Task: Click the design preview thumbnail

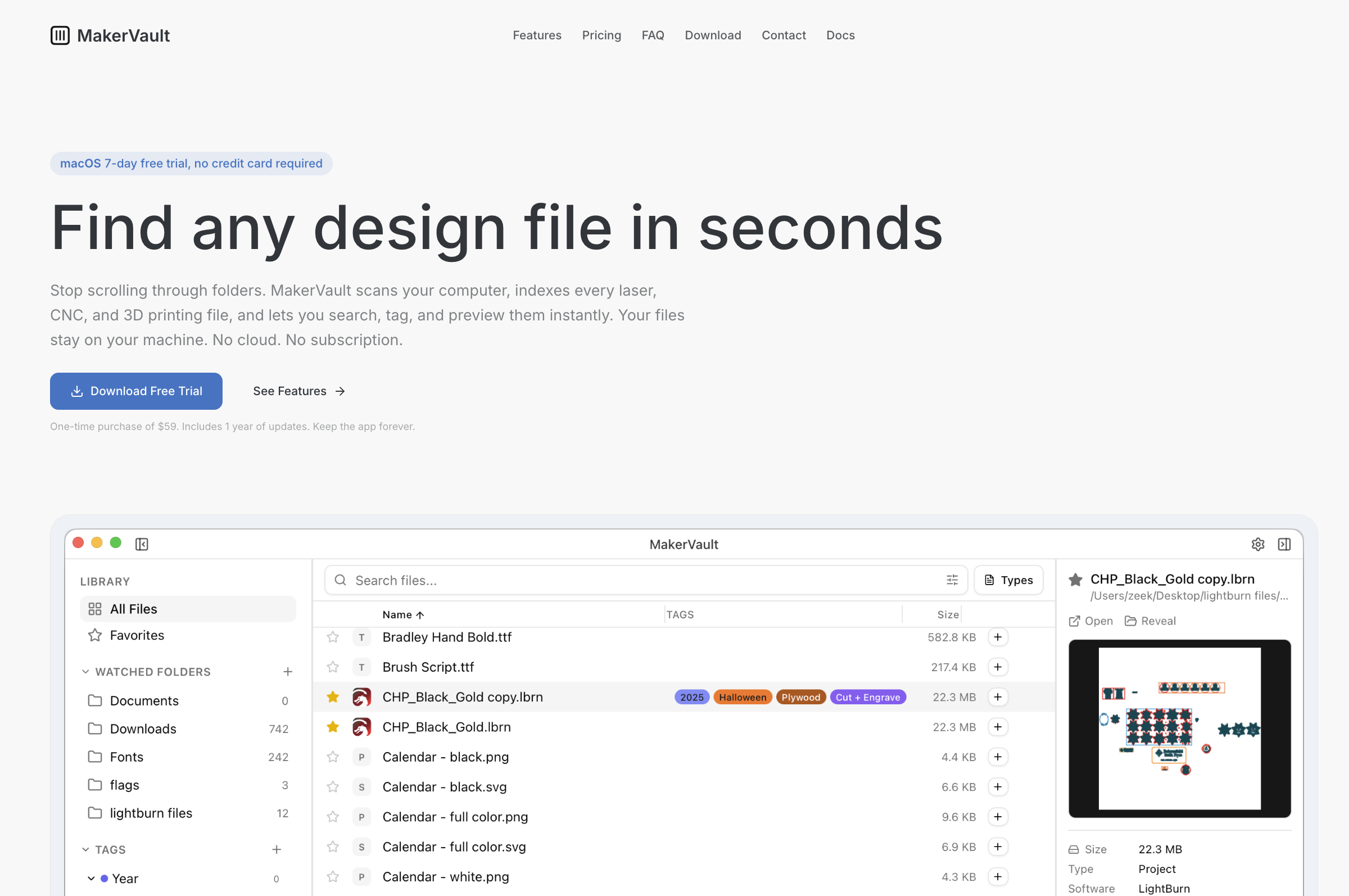Action: pos(1179,728)
